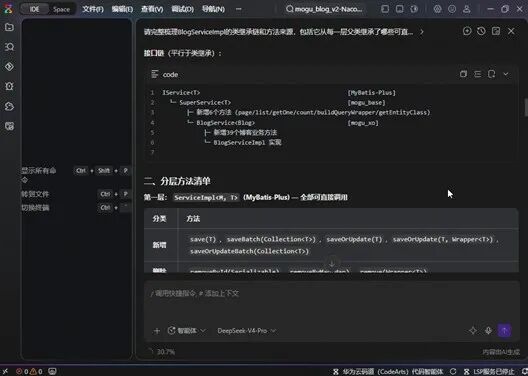
Task: Open the debug bug icon in sidebar
Action: pos(9,87)
